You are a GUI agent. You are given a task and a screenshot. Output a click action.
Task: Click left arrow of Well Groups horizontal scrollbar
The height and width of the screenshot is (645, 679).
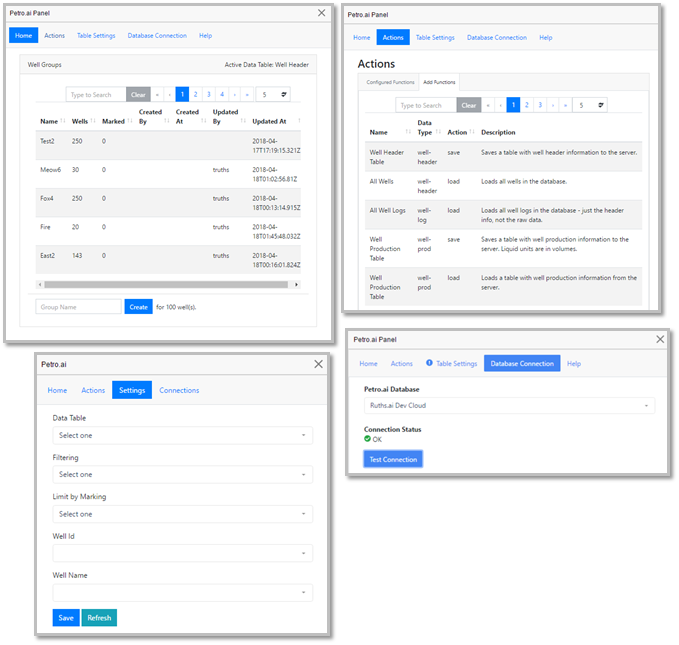click(40, 285)
